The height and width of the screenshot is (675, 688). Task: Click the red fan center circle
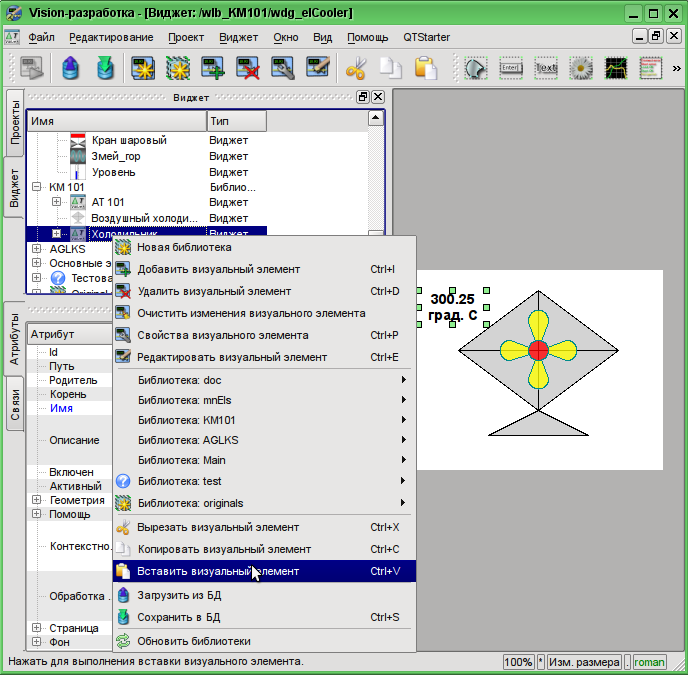(x=538, y=350)
